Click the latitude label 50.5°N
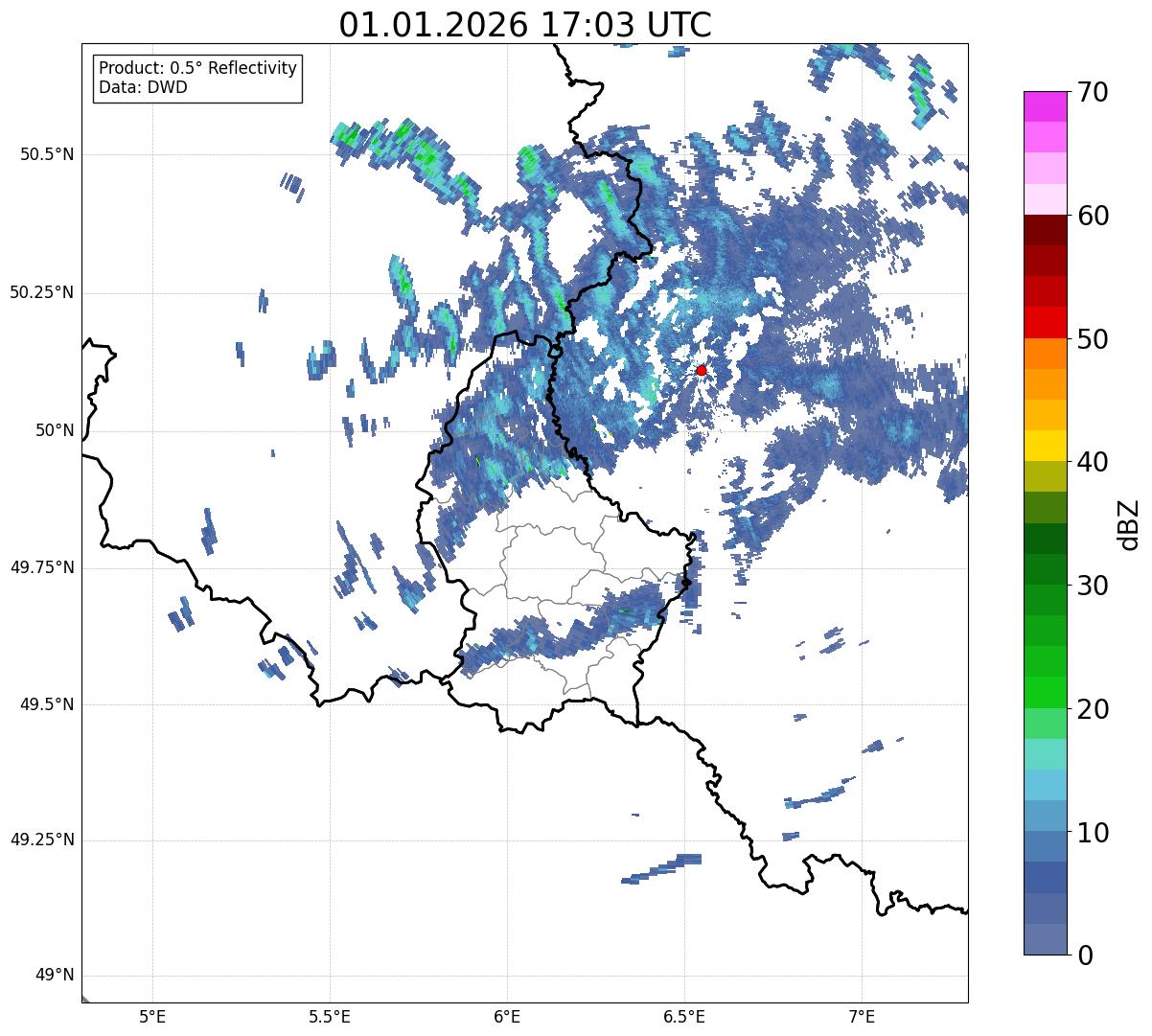The width and height of the screenshot is (1152, 1036). click(47, 154)
